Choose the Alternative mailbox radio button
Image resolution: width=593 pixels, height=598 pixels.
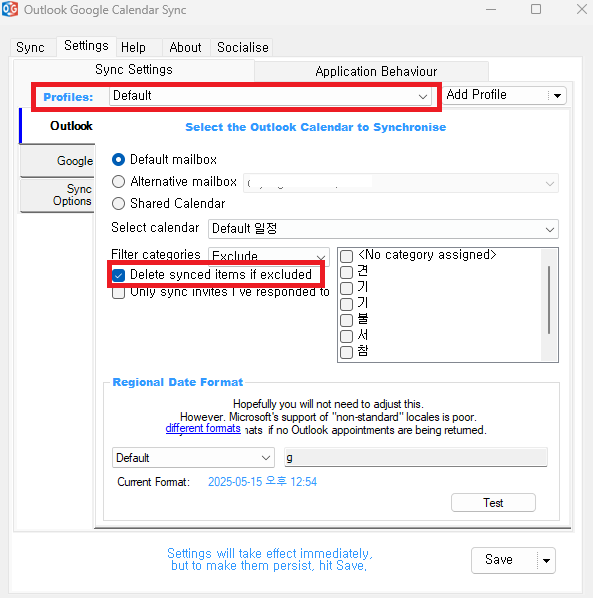[118, 182]
